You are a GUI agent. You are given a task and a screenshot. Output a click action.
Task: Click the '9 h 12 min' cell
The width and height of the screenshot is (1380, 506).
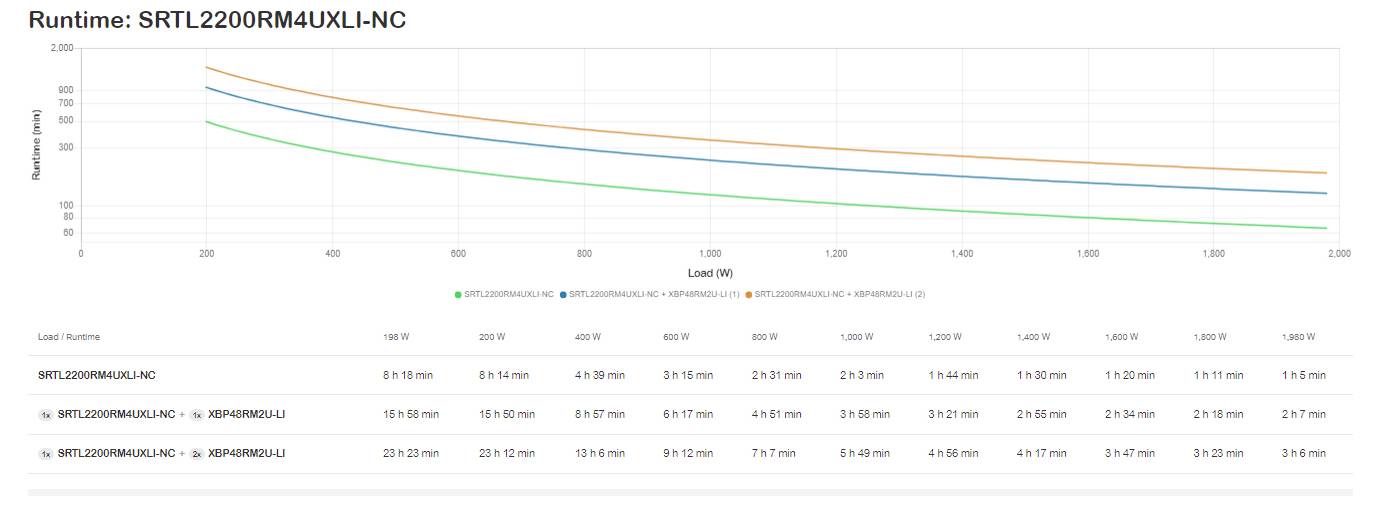point(688,453)
